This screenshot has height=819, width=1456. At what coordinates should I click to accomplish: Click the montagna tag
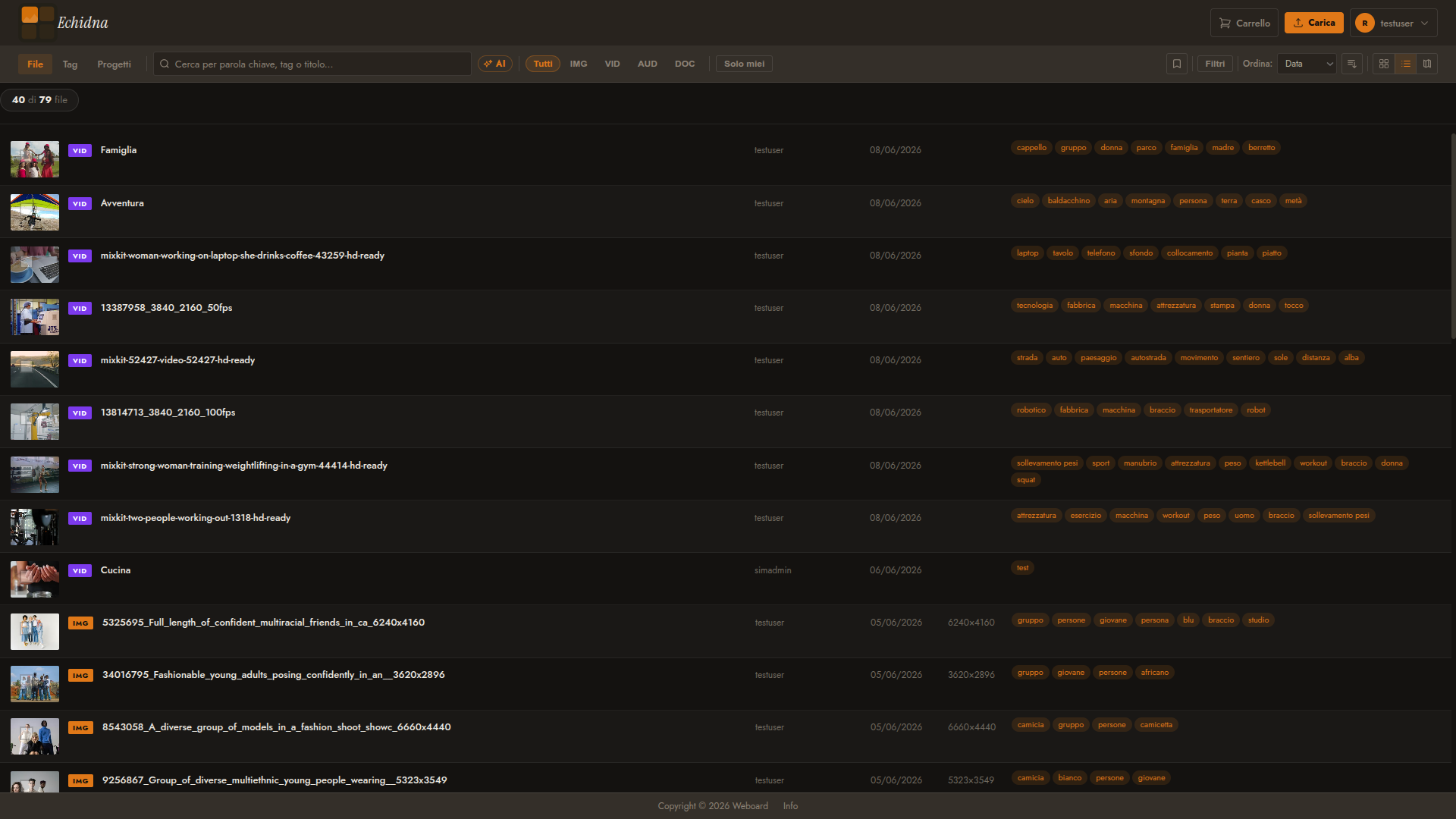click(x=1147, y=201)
